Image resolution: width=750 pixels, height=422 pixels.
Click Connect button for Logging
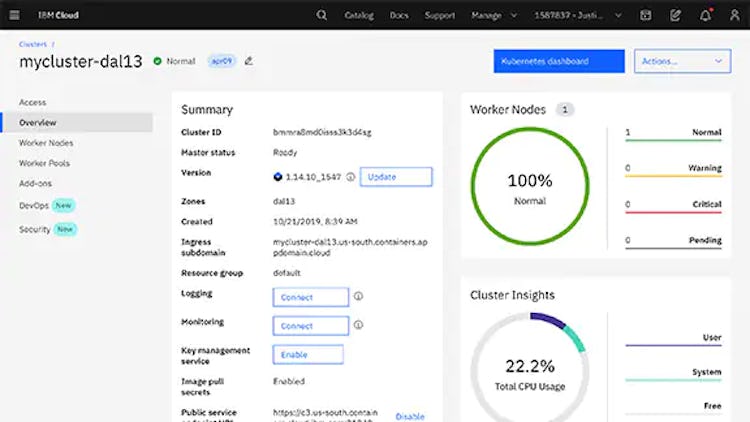(310, 297)
